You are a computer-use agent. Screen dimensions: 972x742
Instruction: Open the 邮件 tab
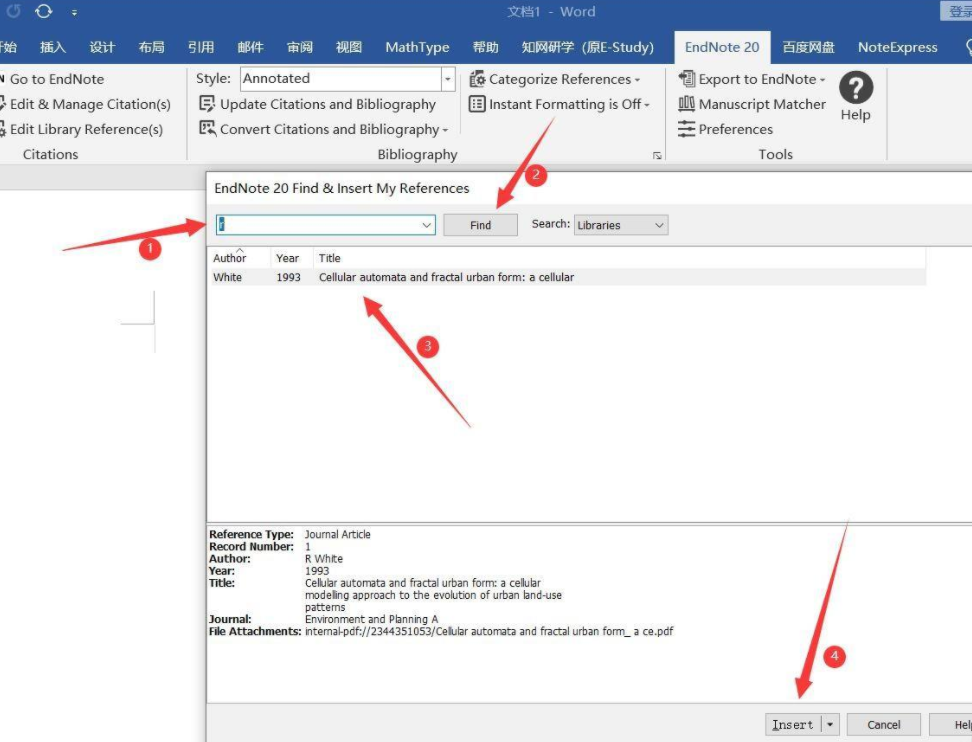(x=250, y=47)
